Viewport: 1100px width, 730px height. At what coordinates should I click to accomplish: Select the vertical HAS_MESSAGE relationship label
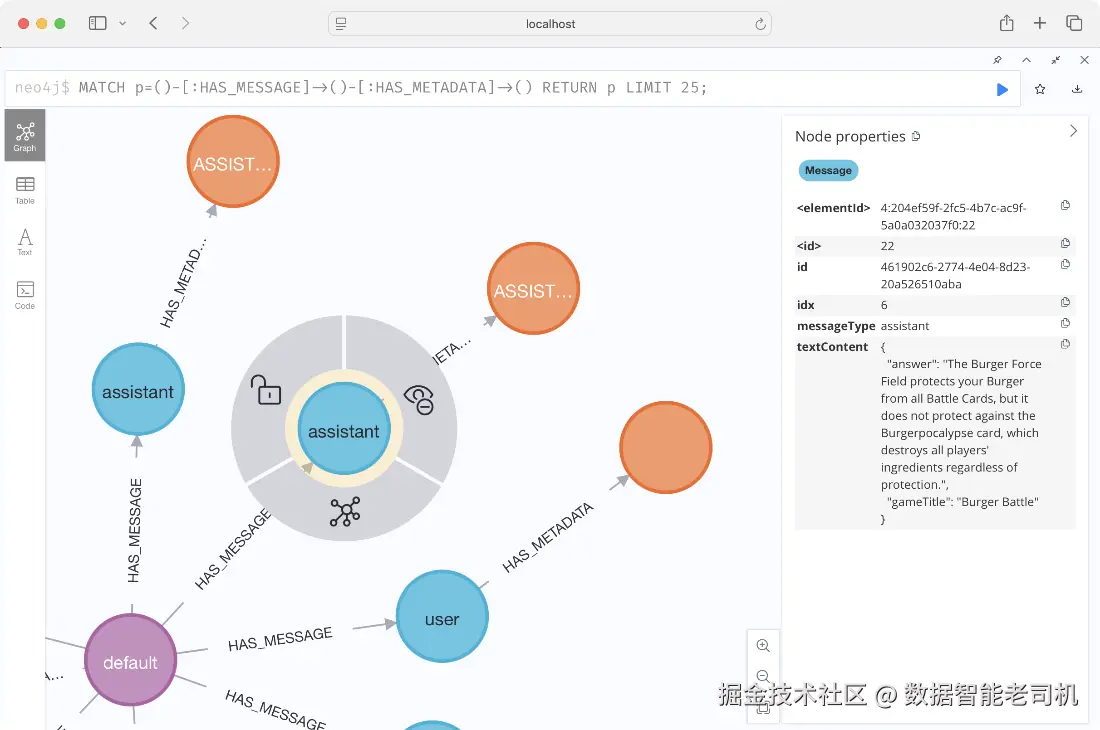tap(135, 530)
